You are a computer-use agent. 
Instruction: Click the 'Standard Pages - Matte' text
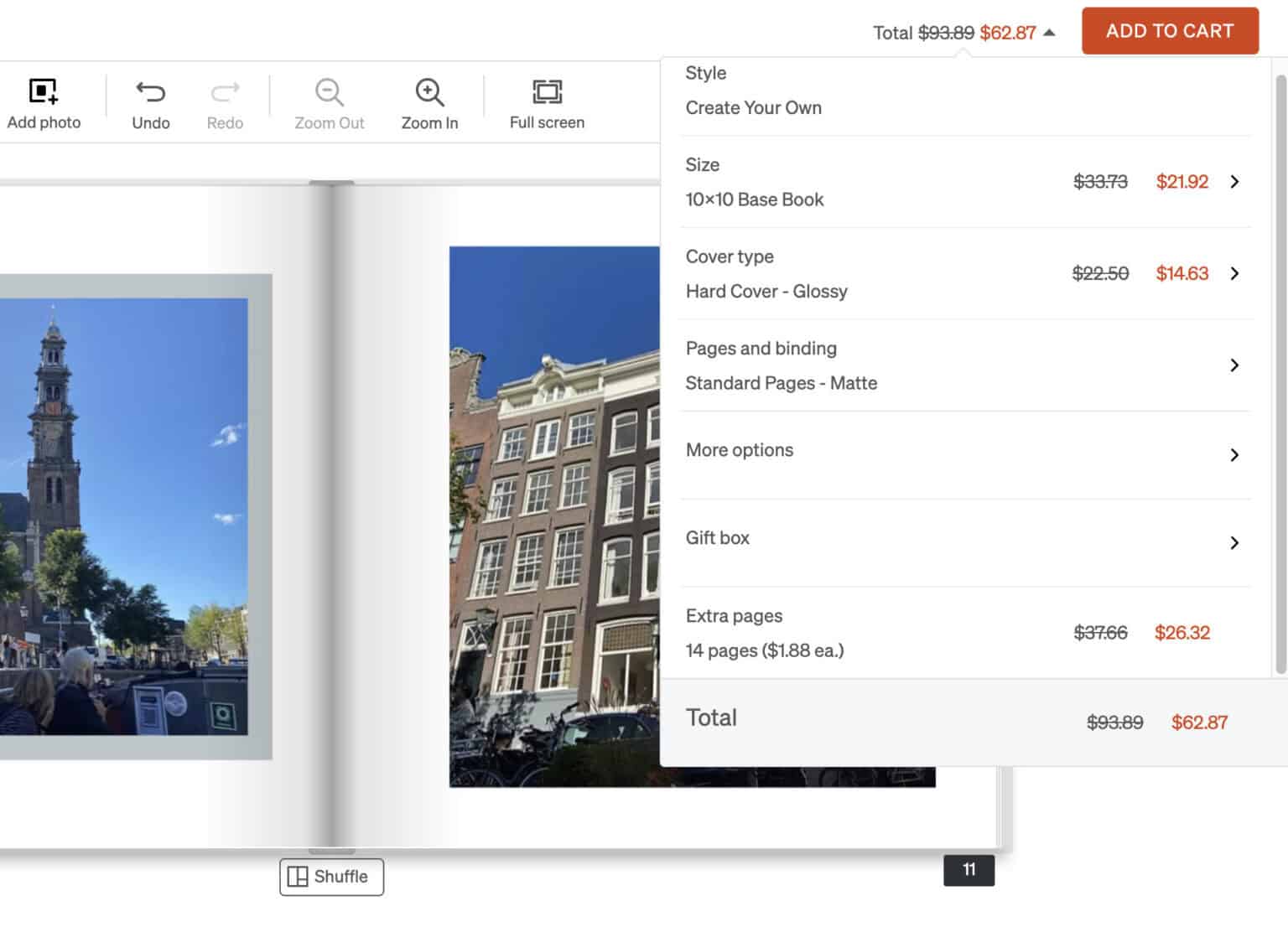[782, 383]
